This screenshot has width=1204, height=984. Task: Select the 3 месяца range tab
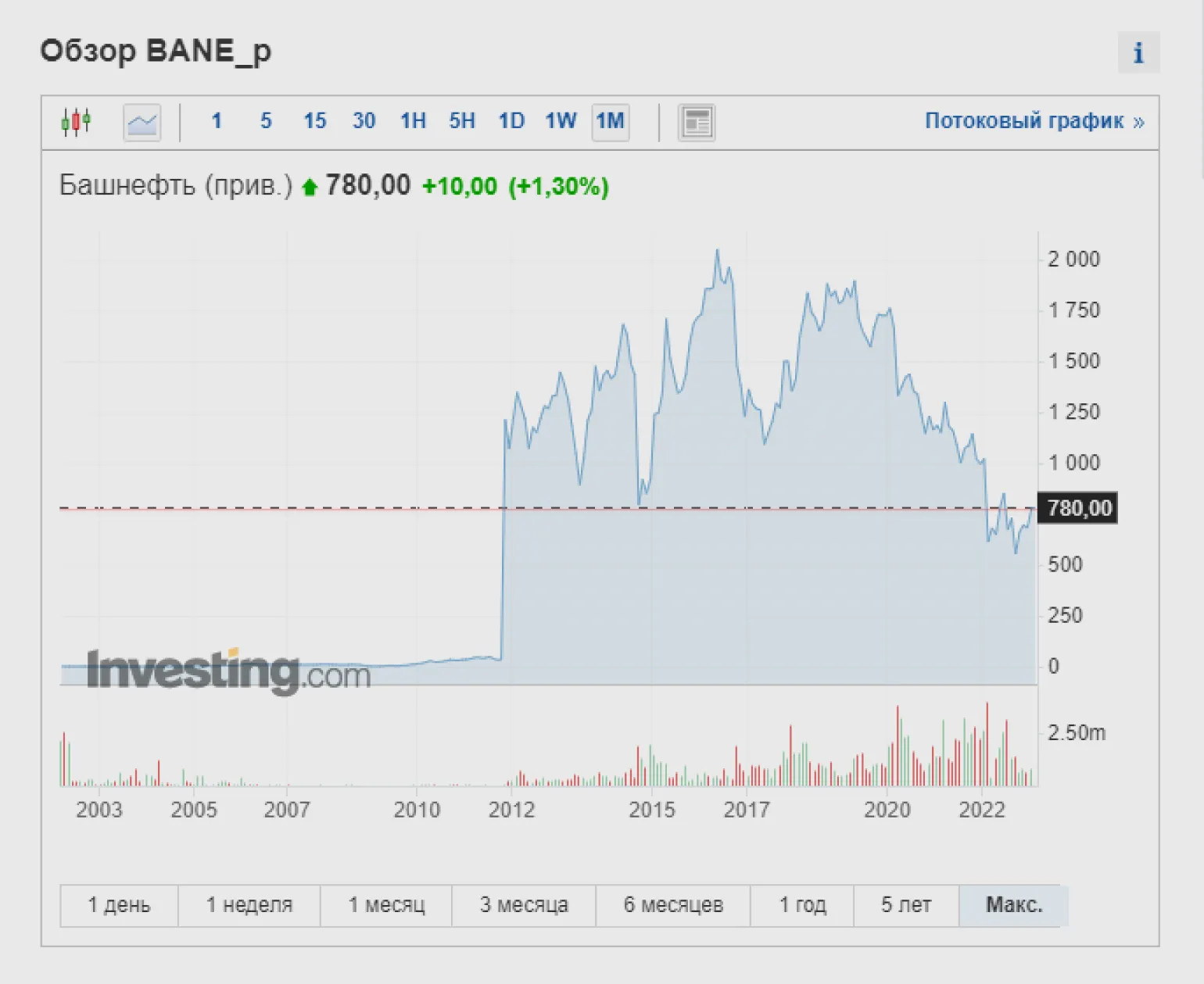coord(524,905)
